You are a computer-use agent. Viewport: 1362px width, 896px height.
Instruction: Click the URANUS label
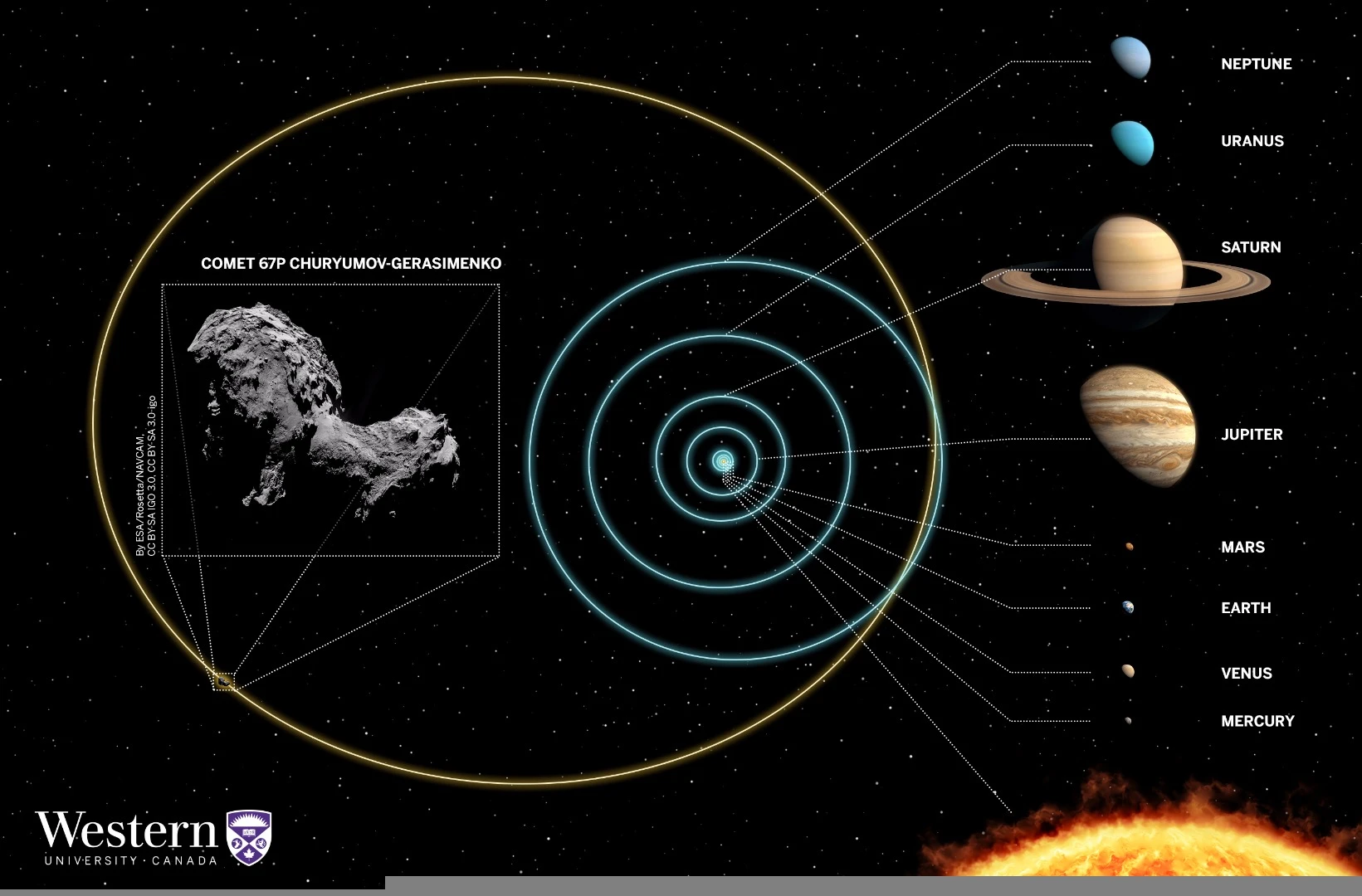1252,141
